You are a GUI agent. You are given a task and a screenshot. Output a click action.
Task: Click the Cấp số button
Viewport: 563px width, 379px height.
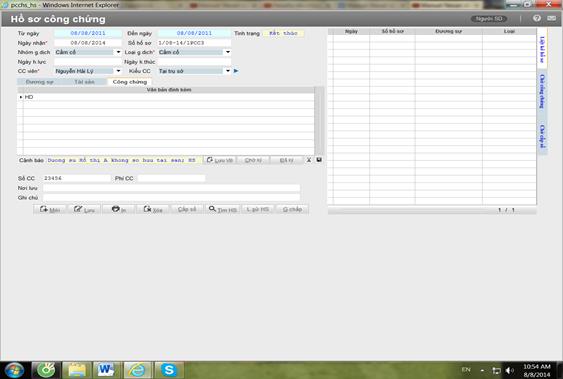tap(187, 209)
